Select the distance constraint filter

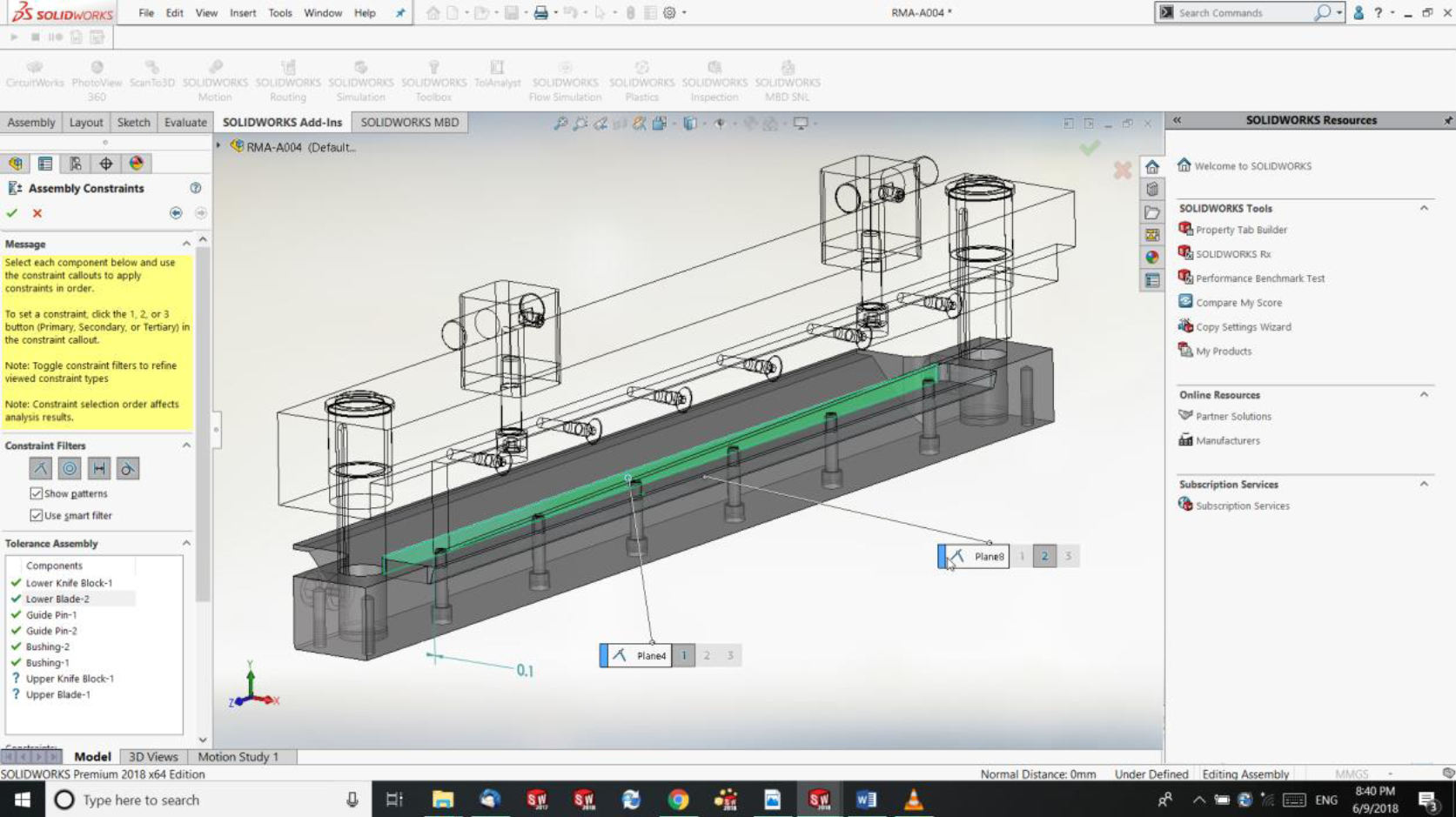pyautogui.click(x=98, y=468)
